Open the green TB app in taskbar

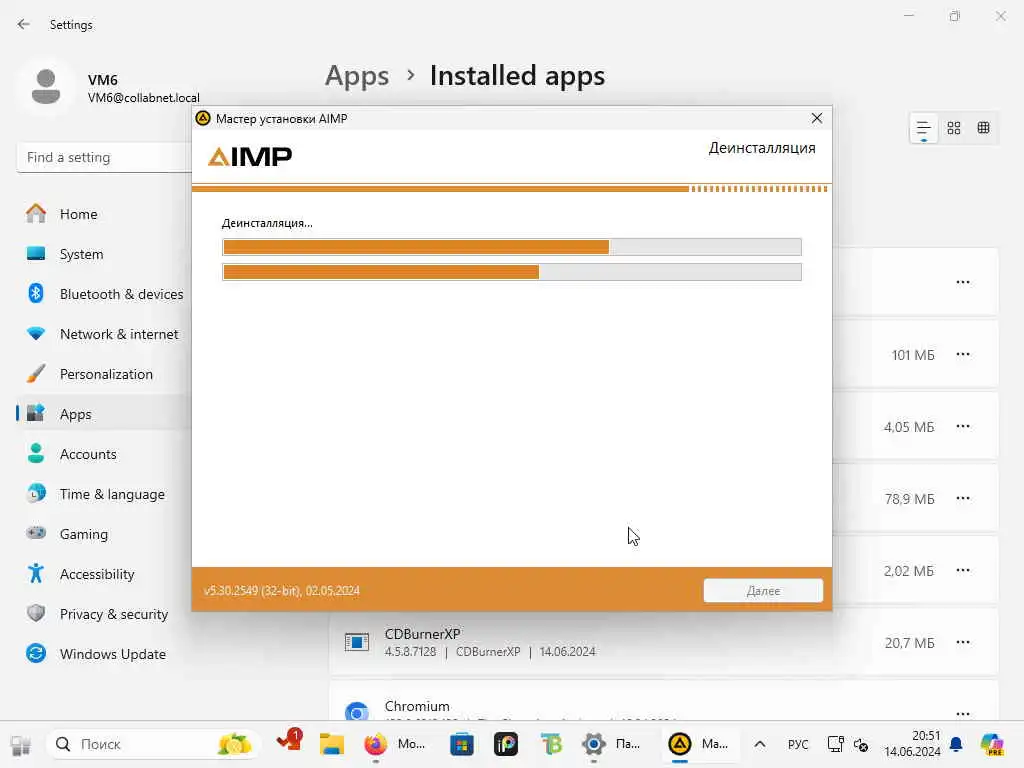(551, 744)
